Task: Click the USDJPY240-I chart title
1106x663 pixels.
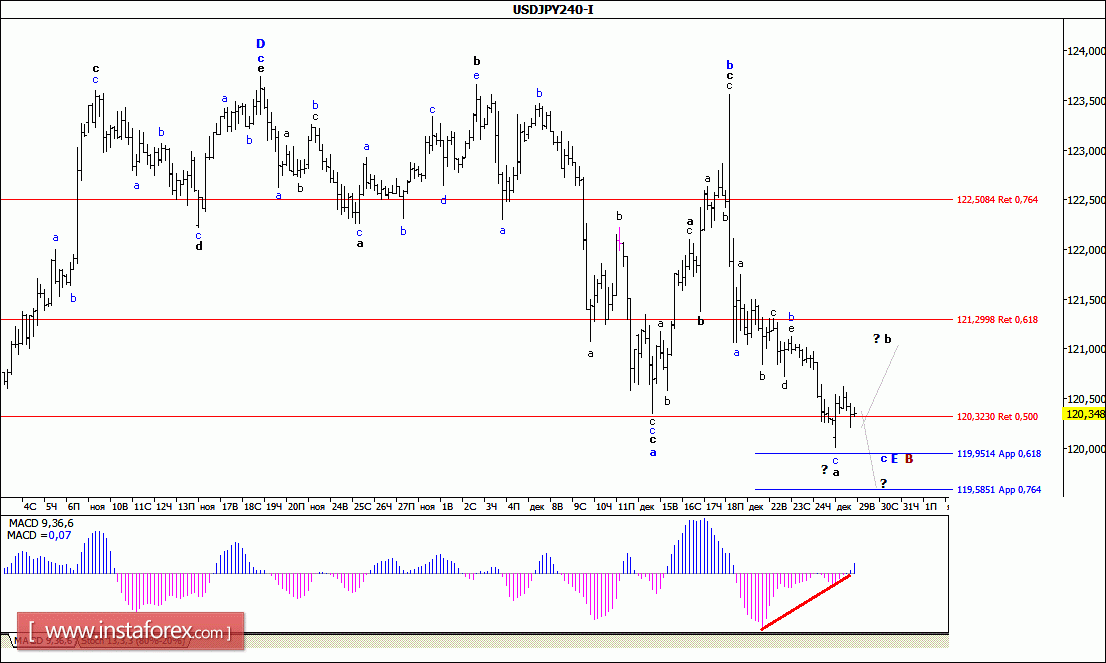Action: pos(552,9)
